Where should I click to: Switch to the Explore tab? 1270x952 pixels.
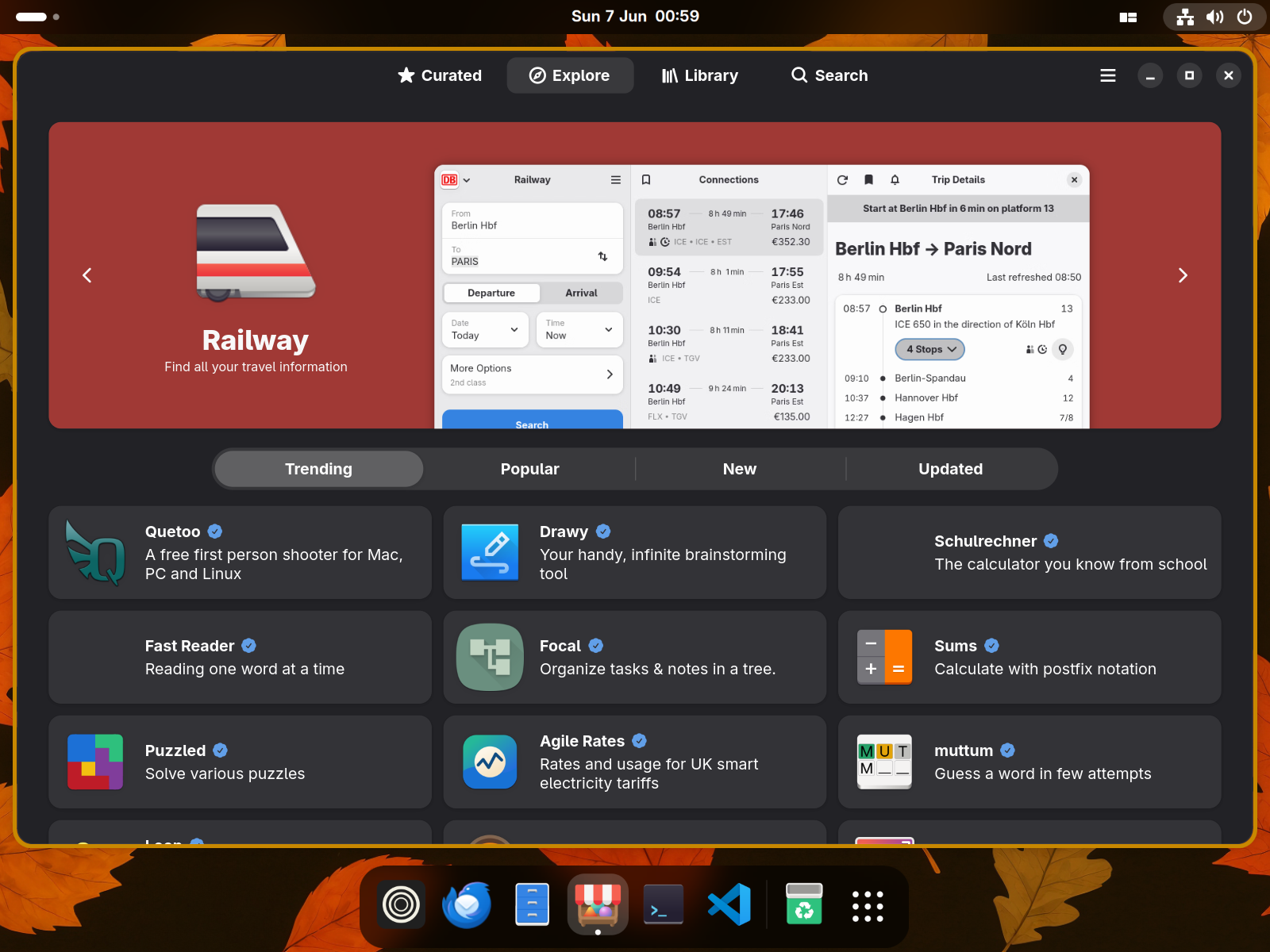point(570,75)
